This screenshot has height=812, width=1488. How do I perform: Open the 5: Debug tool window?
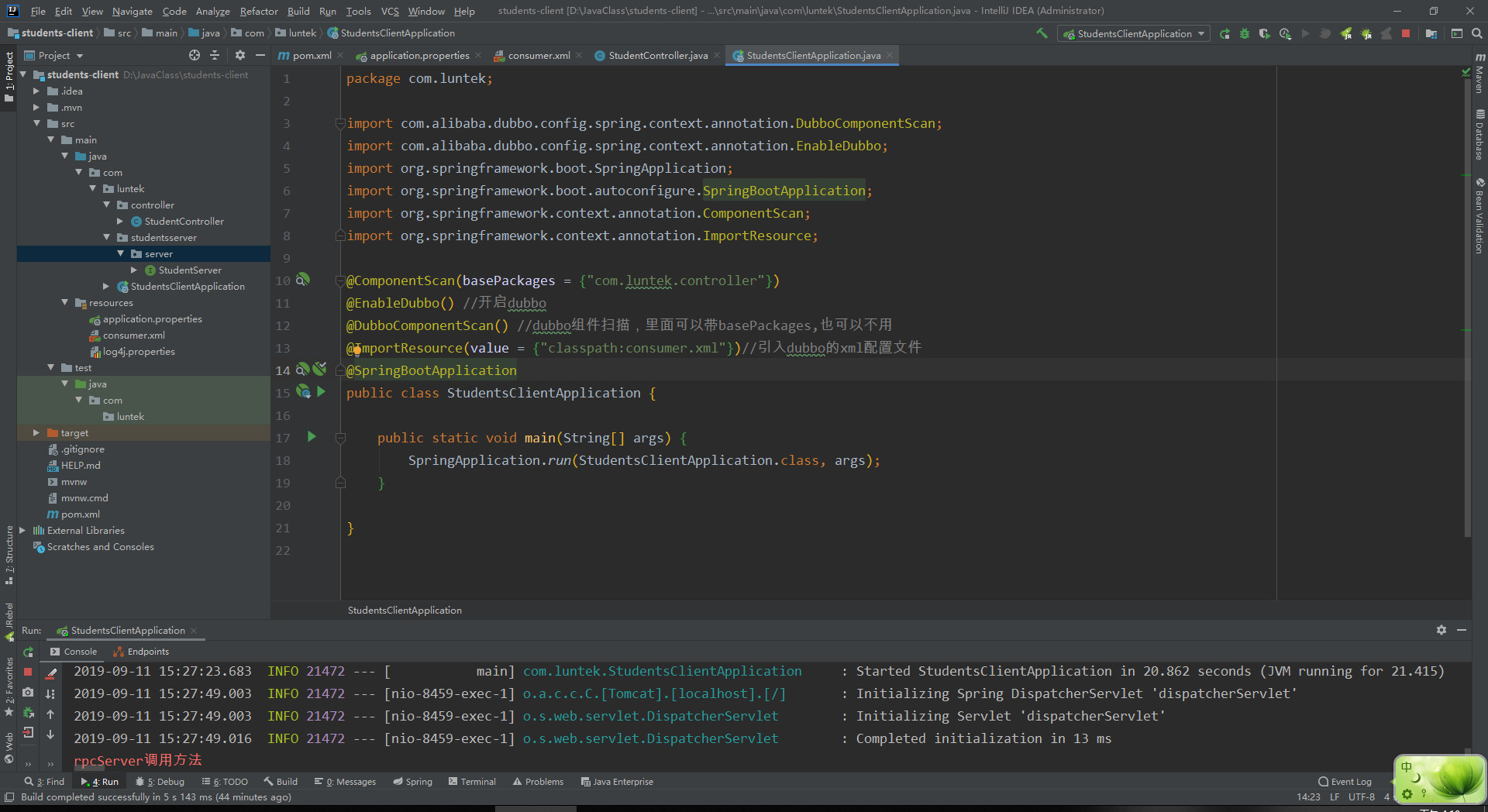pyautogui.click(x=160, y=781)
